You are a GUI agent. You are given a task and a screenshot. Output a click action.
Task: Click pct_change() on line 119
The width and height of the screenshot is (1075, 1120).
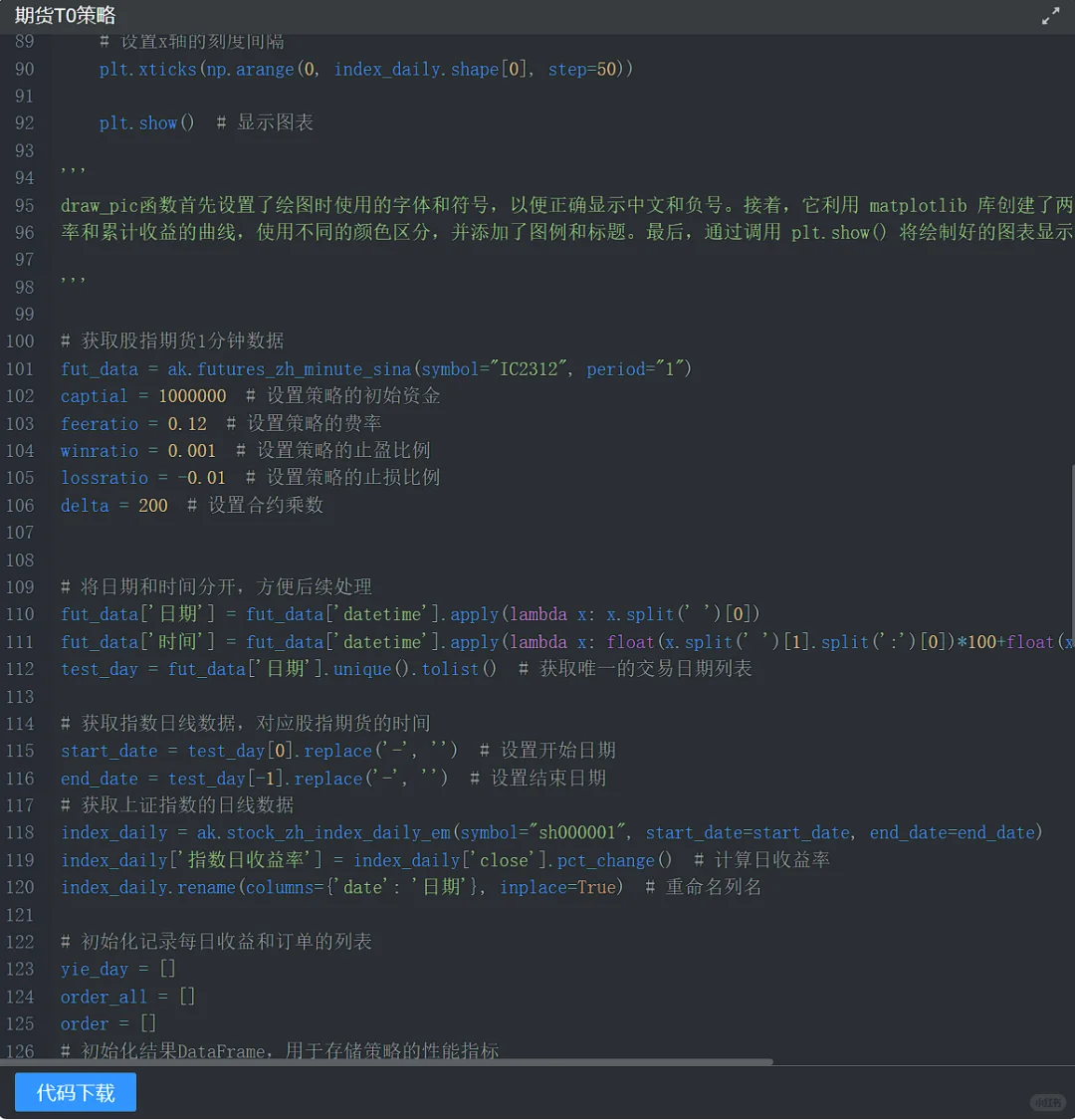click(614, 860)
